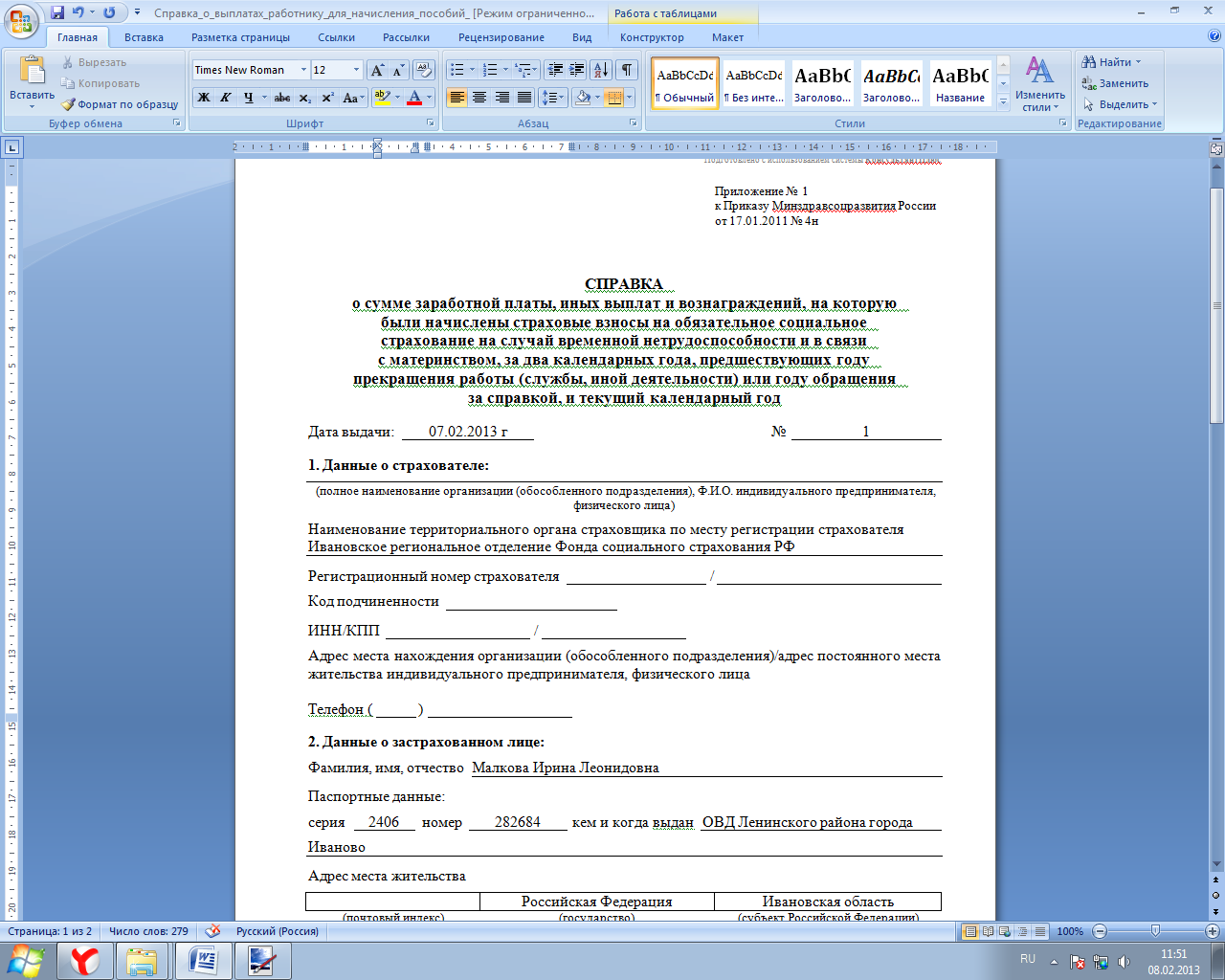Click the Найти button
Screen dimensions: 1225x980
click(1111, 62)
